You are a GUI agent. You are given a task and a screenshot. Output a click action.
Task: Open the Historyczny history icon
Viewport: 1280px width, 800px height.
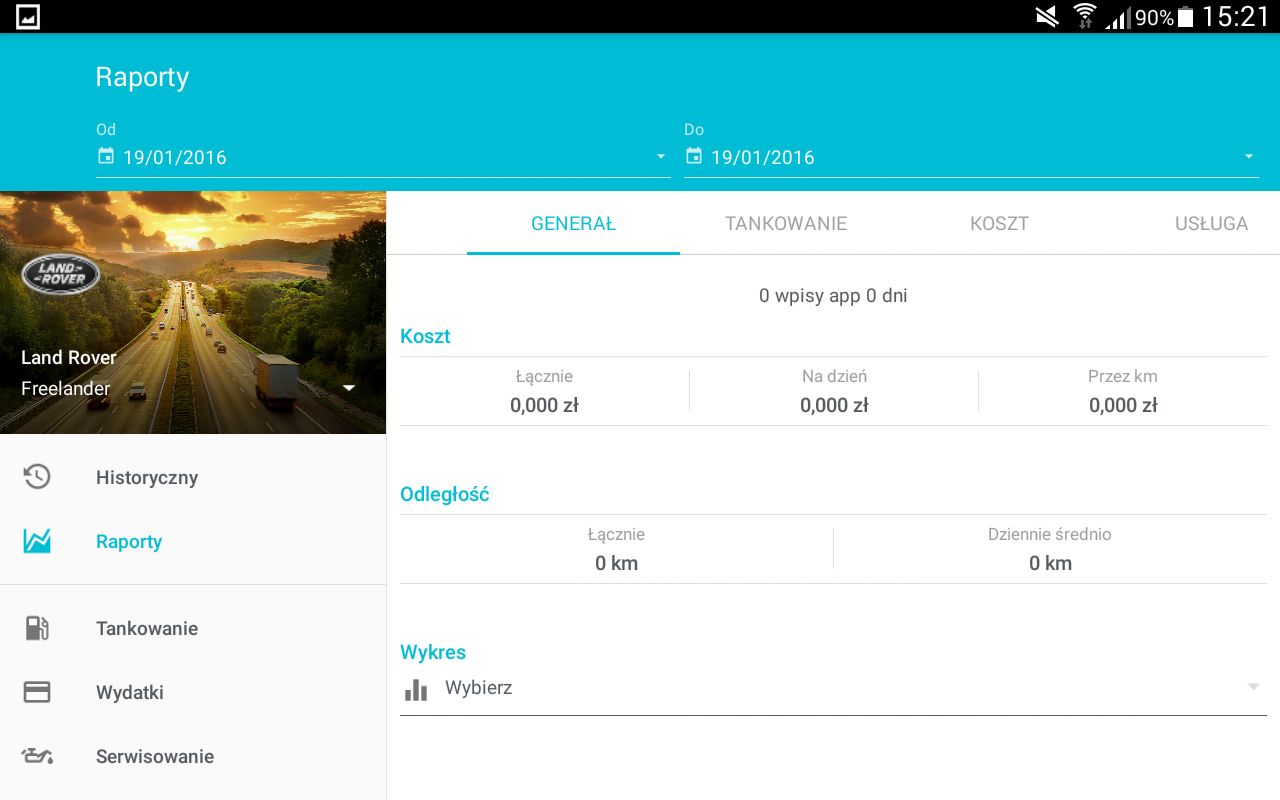click(37, 477)
